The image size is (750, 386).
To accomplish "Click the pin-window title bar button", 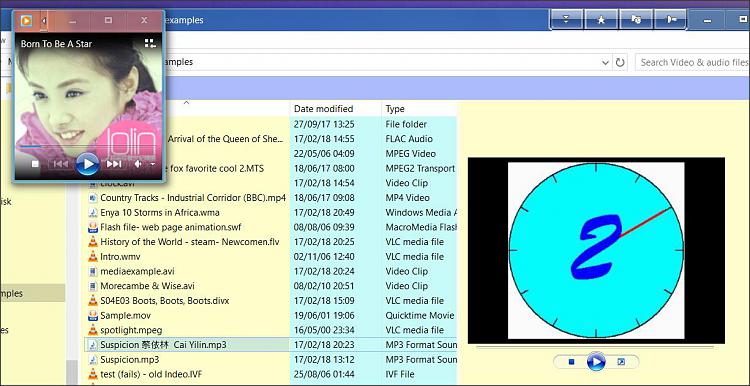I will click(671, 20).
